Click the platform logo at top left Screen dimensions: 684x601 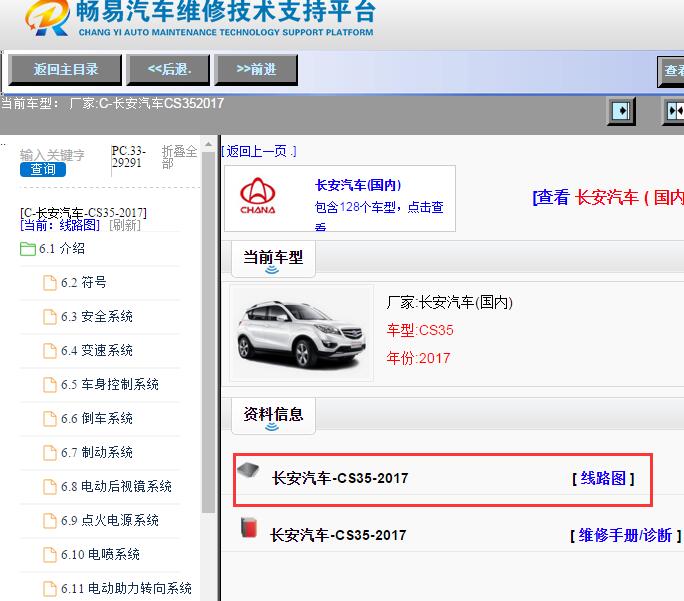tap(47, 17)
